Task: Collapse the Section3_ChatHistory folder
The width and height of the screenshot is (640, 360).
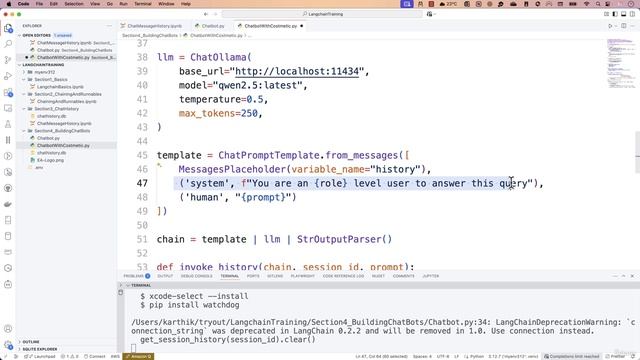Action: [x=56, y=109]
